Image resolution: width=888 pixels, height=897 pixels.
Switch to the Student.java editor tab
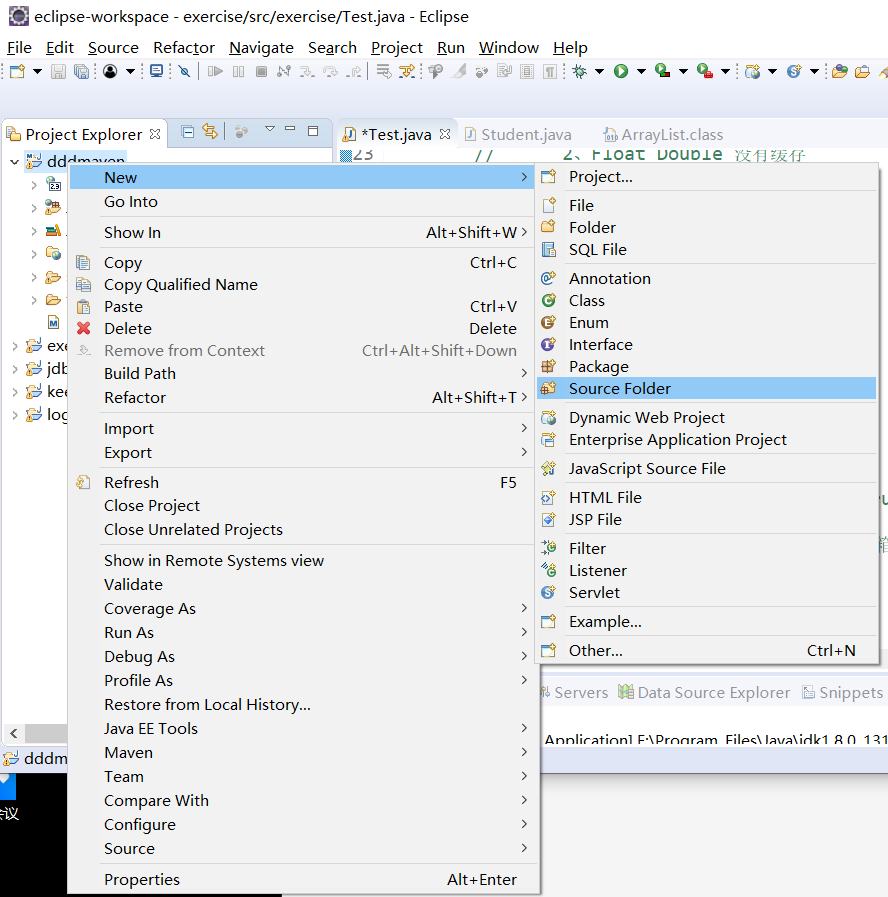(x=518, y=134)
